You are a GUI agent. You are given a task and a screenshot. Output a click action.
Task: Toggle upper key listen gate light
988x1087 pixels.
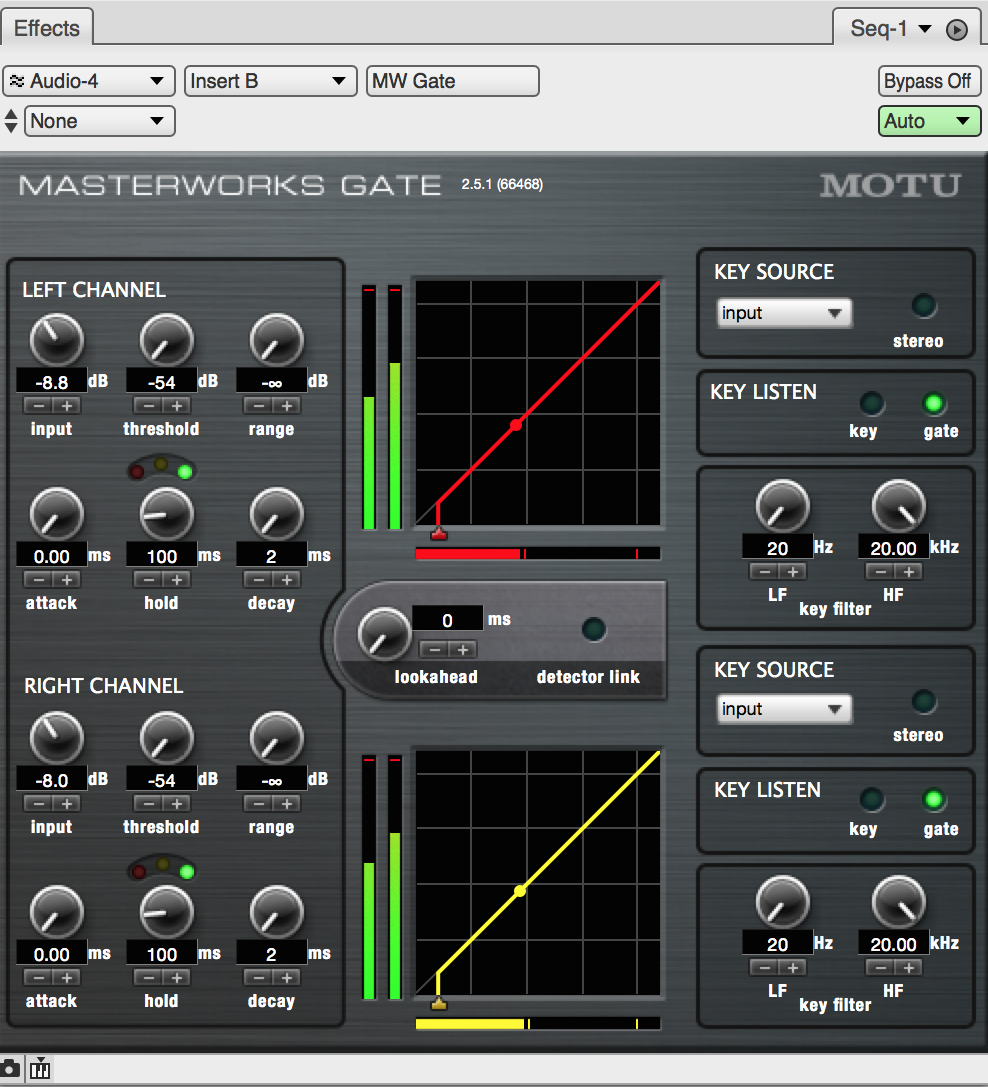coord(934,403)
